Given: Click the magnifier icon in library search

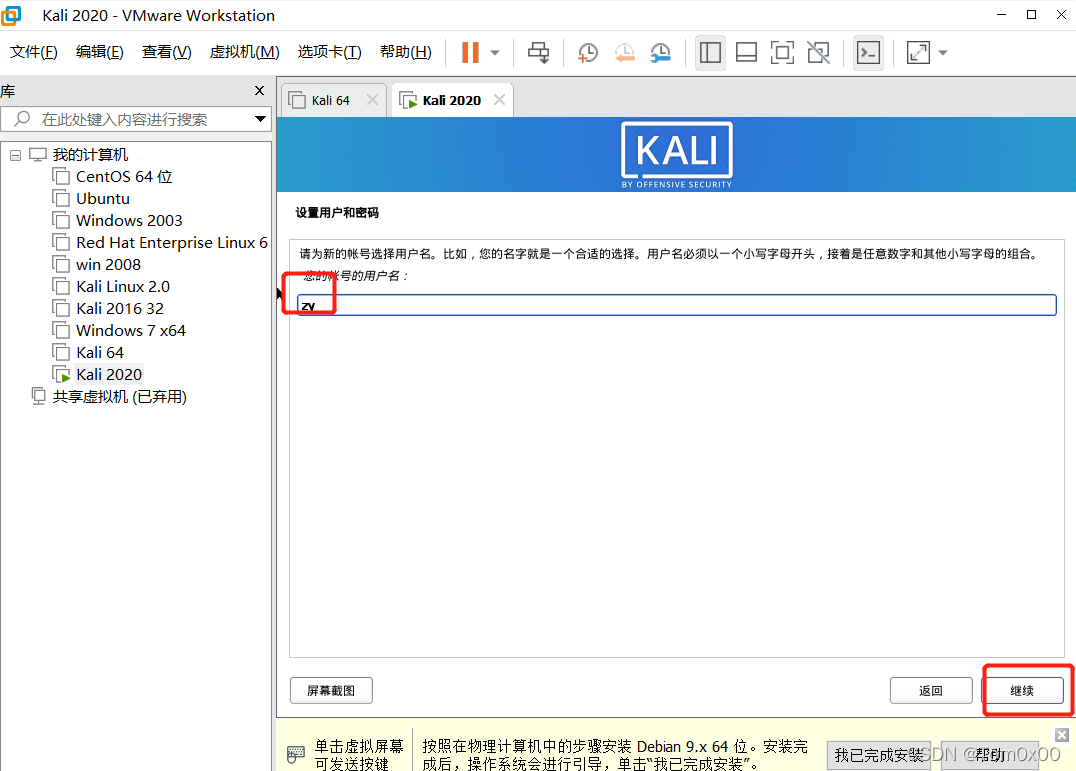Looking at the screenshot, I should (22, 119).
